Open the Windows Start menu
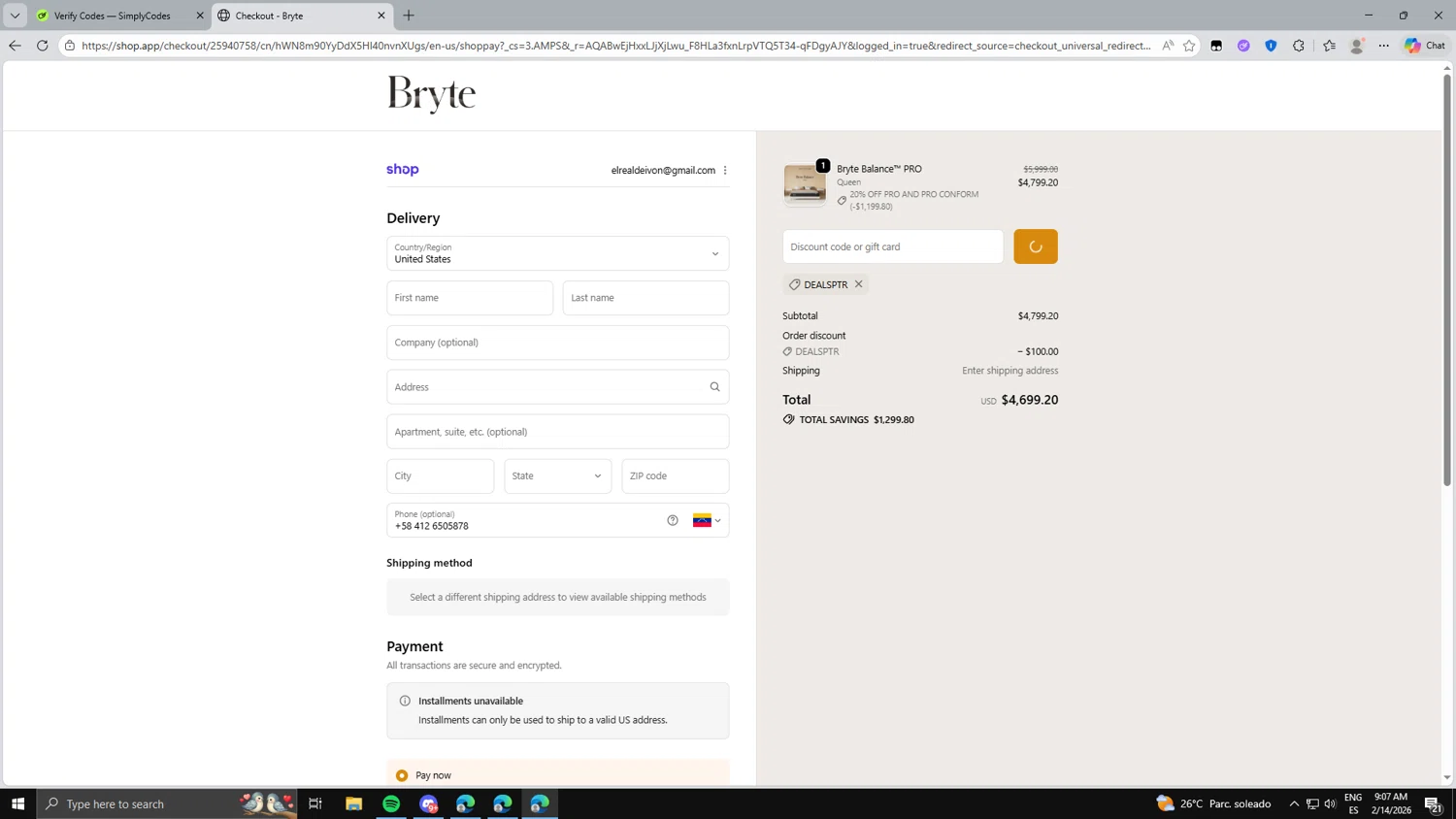This screenshot has width=1456, height=819. coord(17,803)
